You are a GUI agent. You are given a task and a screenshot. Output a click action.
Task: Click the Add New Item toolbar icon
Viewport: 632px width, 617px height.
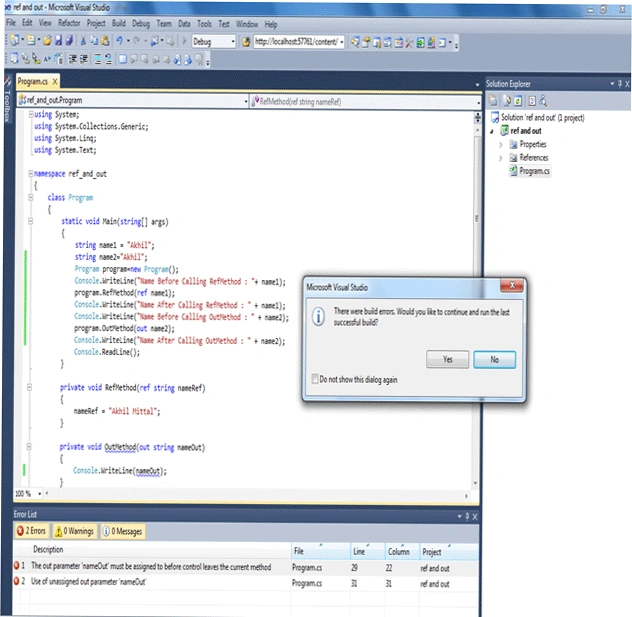pos(31,40)
